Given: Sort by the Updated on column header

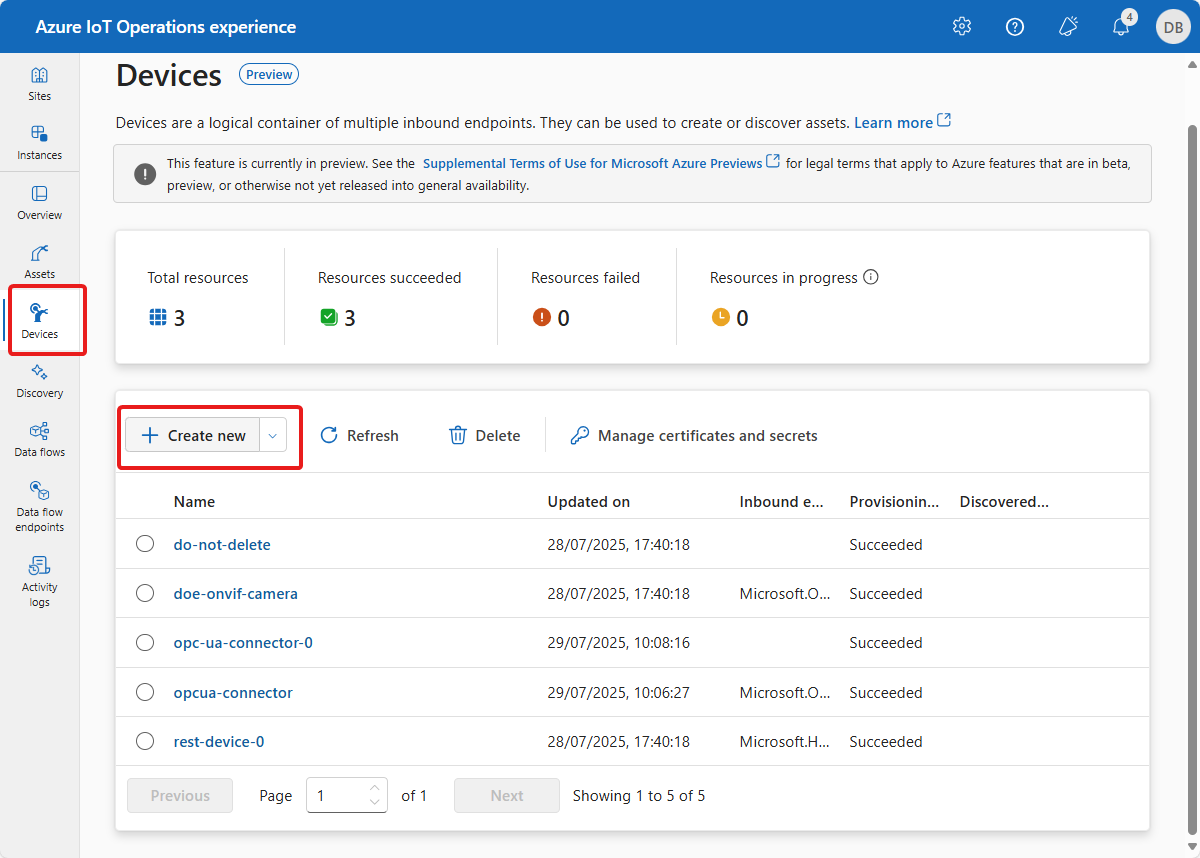Looking at the screenshot, I should (x=589, y=501).
